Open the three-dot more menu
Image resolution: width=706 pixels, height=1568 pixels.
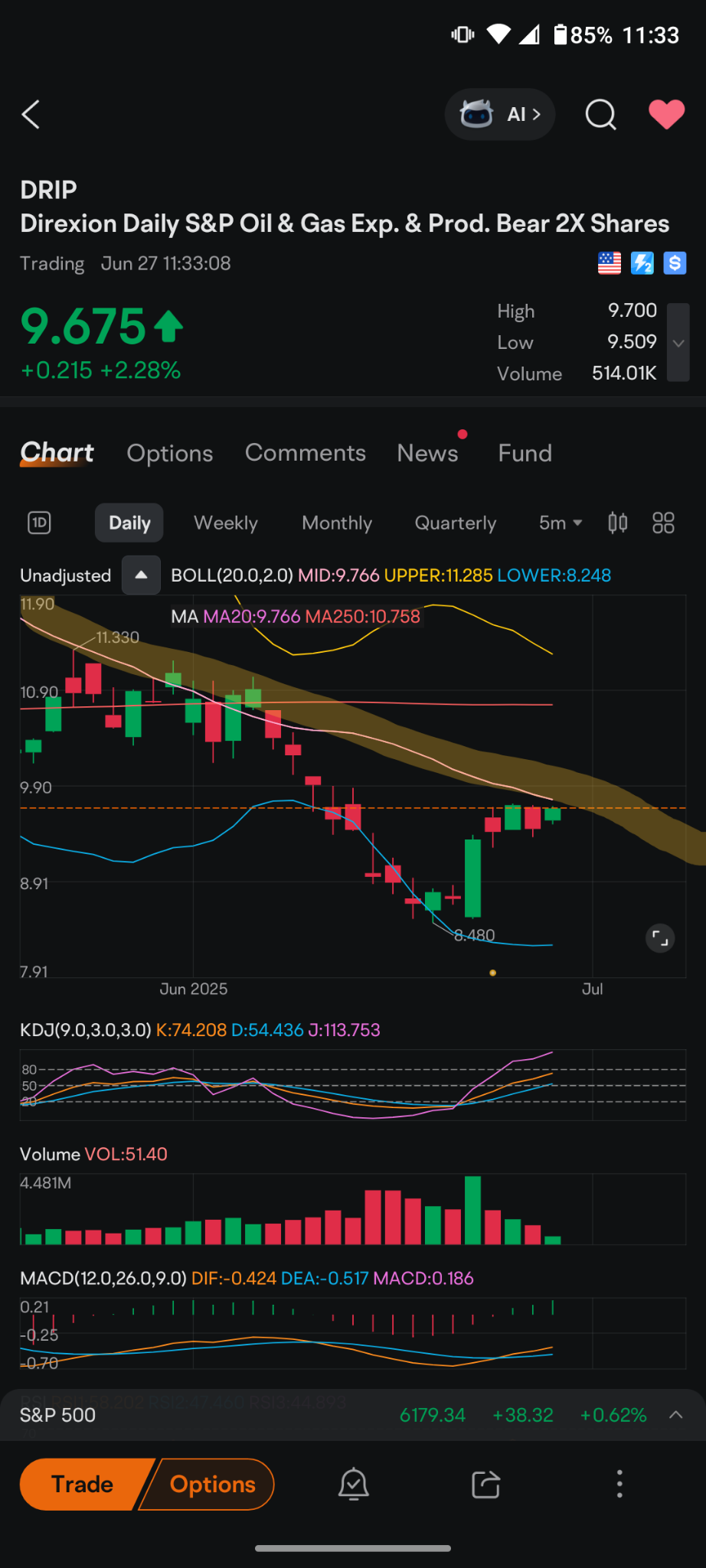(619, 1485)
